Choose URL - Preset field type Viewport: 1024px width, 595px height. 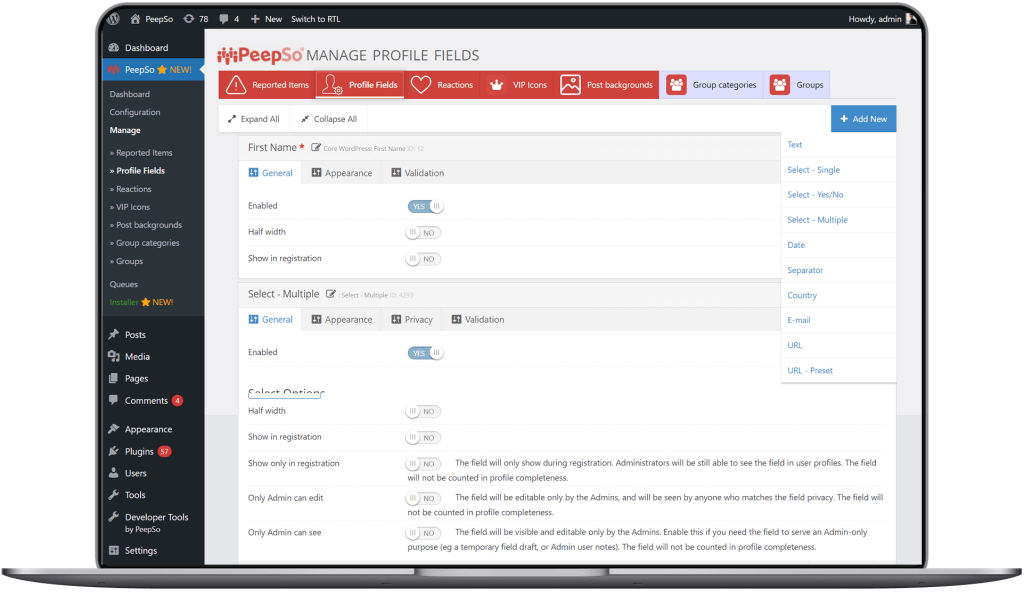[x=839, y=370]
